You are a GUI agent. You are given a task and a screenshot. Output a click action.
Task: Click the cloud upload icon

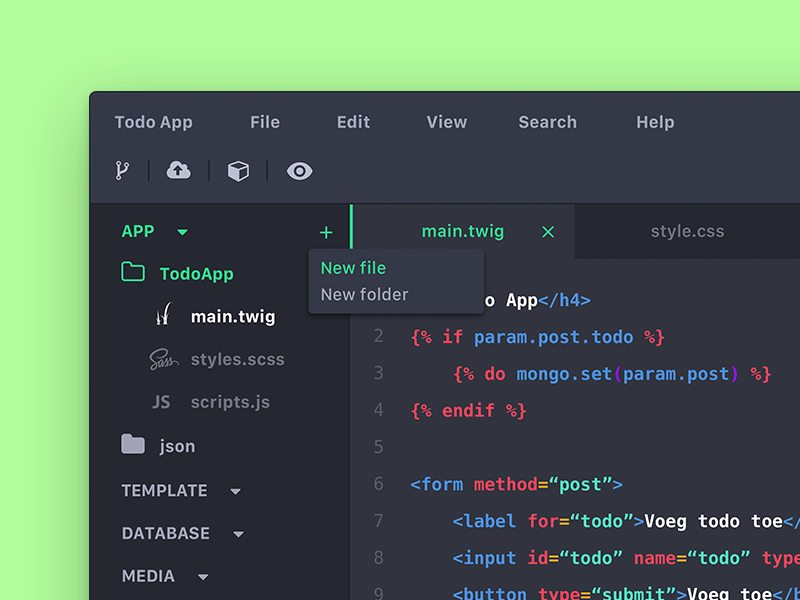point(178,170)
